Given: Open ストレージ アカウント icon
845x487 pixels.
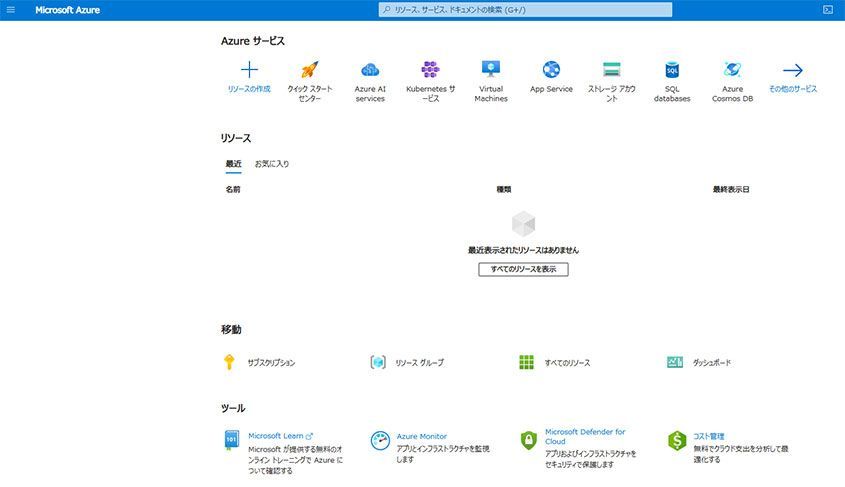Looking at the screenshot, I should click(x=611, y=70).
